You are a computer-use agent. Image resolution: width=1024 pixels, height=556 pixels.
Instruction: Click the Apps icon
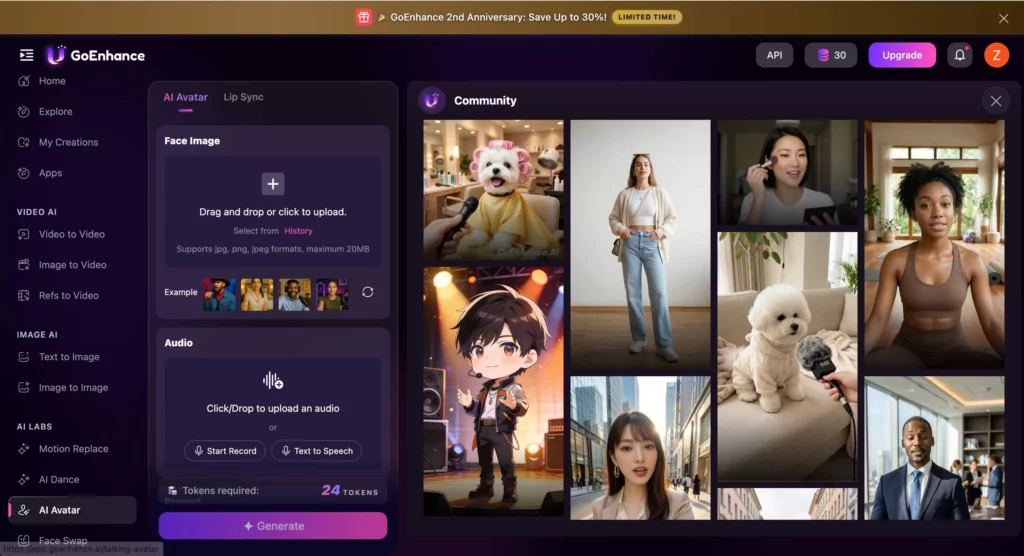(x=24, y=173)
